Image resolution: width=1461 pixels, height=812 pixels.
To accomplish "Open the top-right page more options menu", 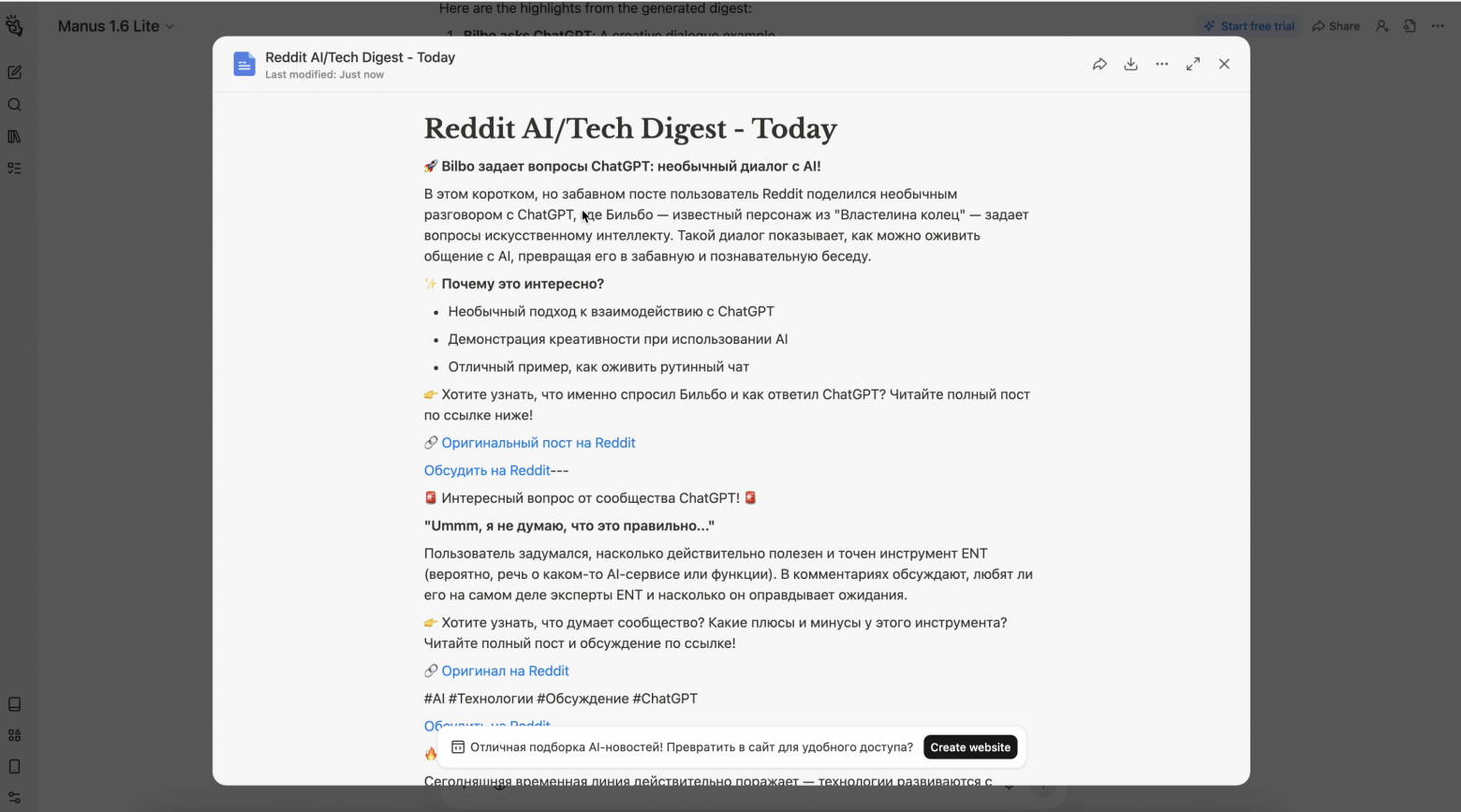I will click(x=1438, y=26).
